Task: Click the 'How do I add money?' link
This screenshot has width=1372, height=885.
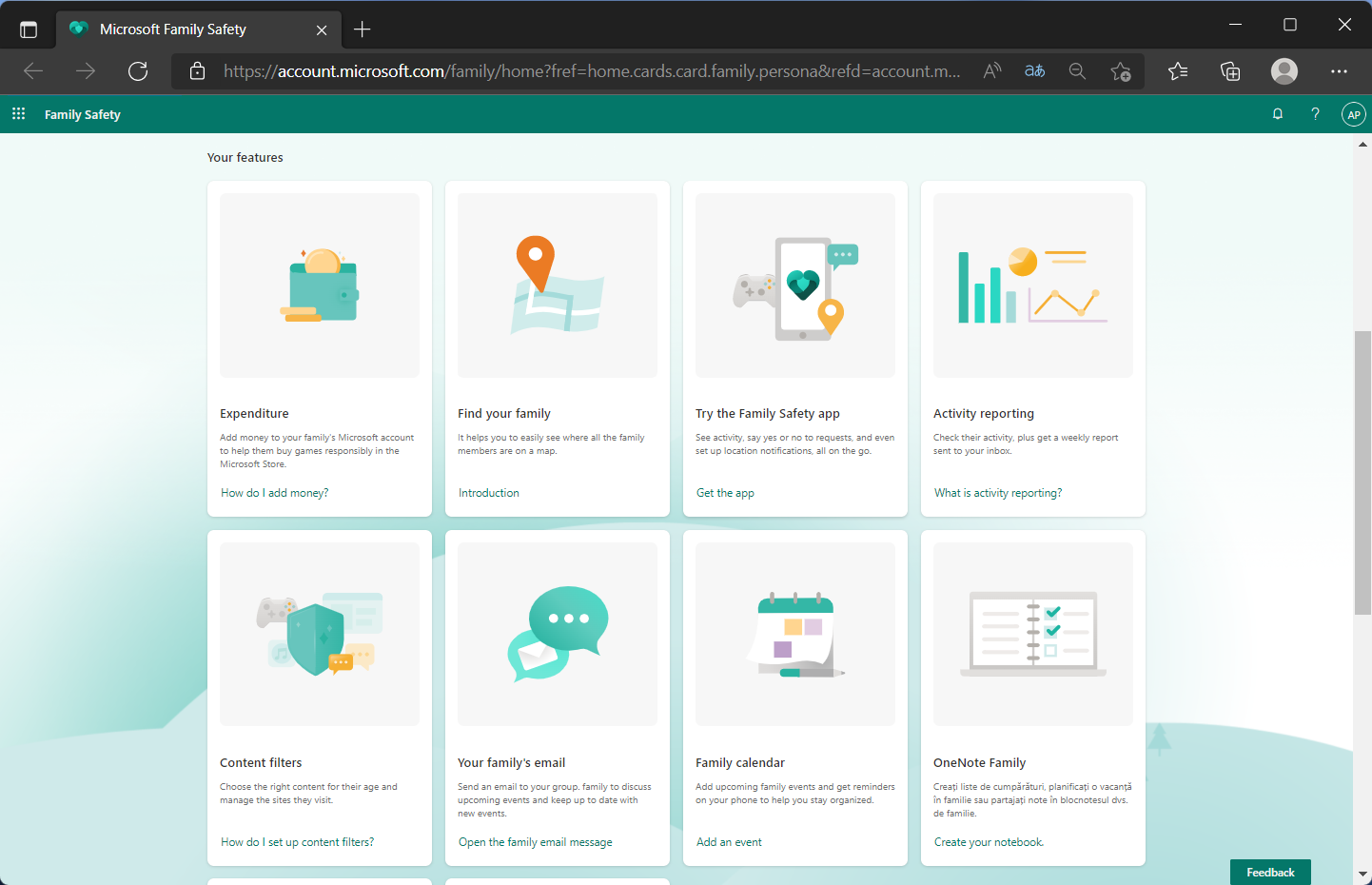Action: tap(274, 493)
